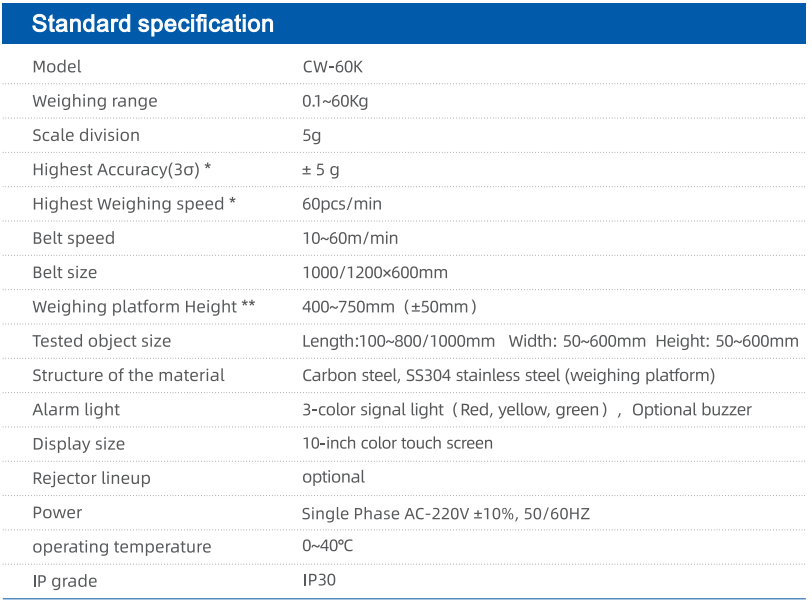Click the Single Phase AC-220V power value
Viewport: 812px width, 604px height.
[x=446, y=514]
